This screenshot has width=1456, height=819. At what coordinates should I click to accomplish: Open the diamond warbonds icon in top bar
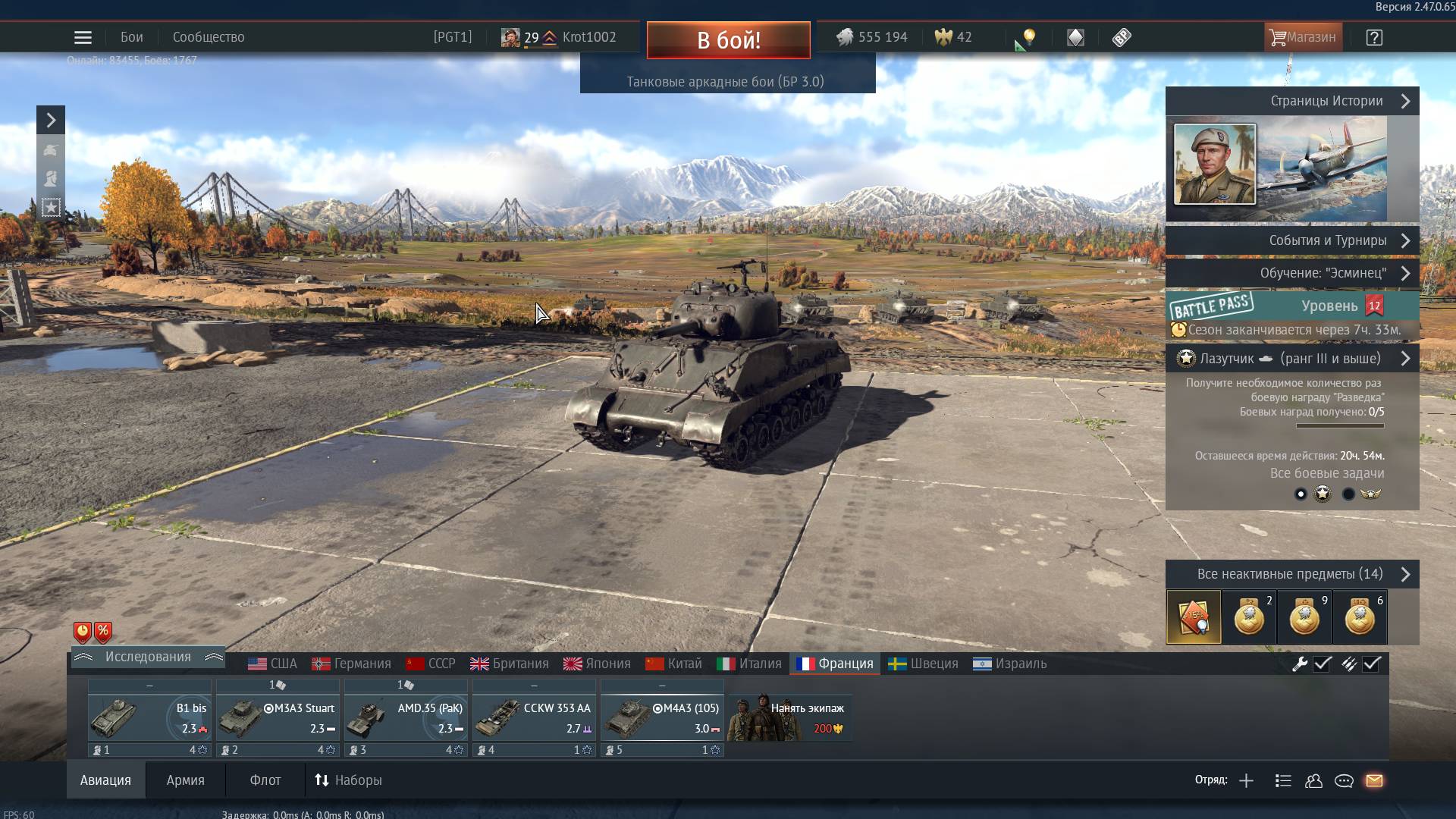point(1075,37)
